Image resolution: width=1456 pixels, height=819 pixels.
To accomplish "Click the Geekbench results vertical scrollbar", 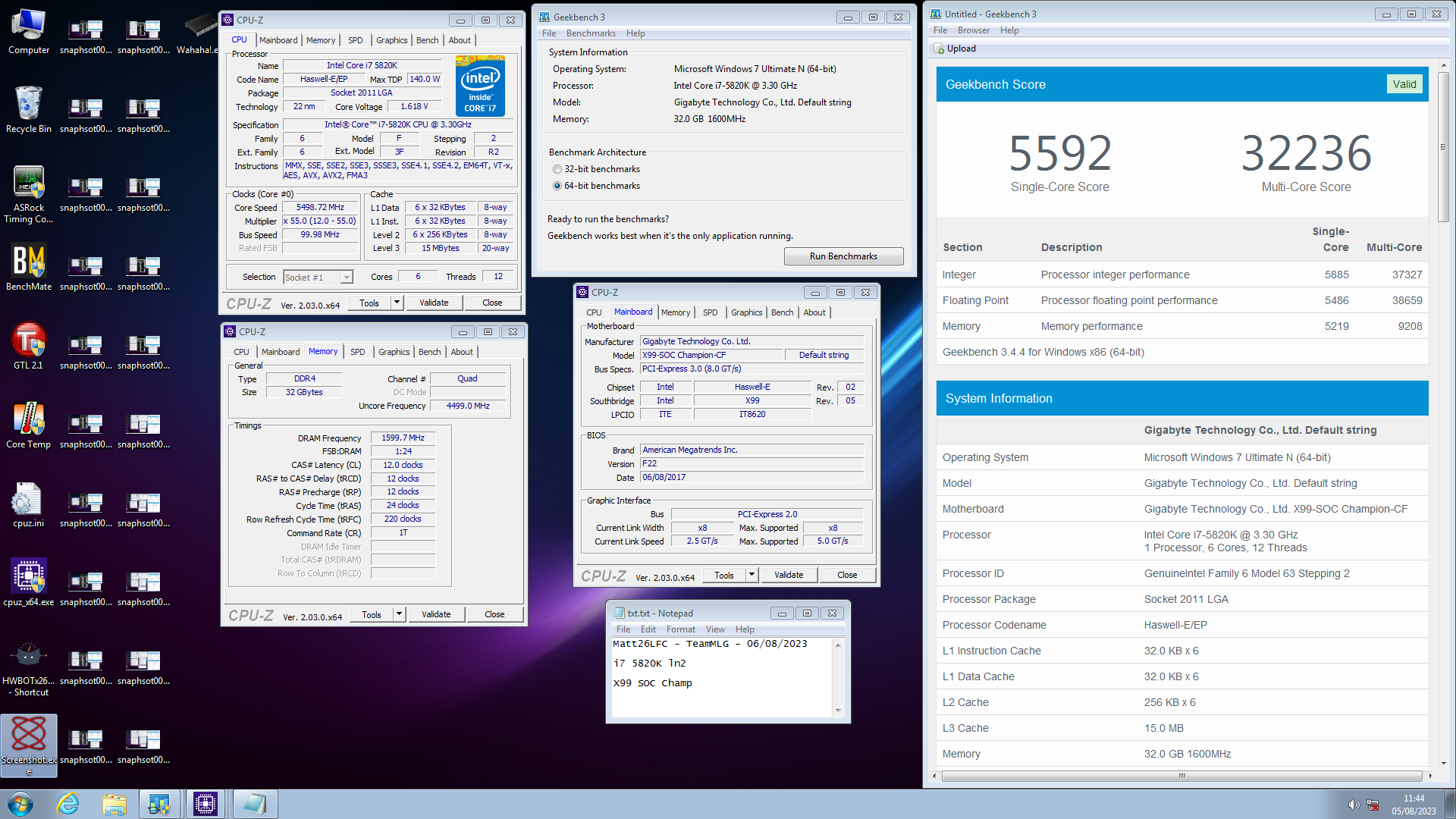I will pos(1443,146).
